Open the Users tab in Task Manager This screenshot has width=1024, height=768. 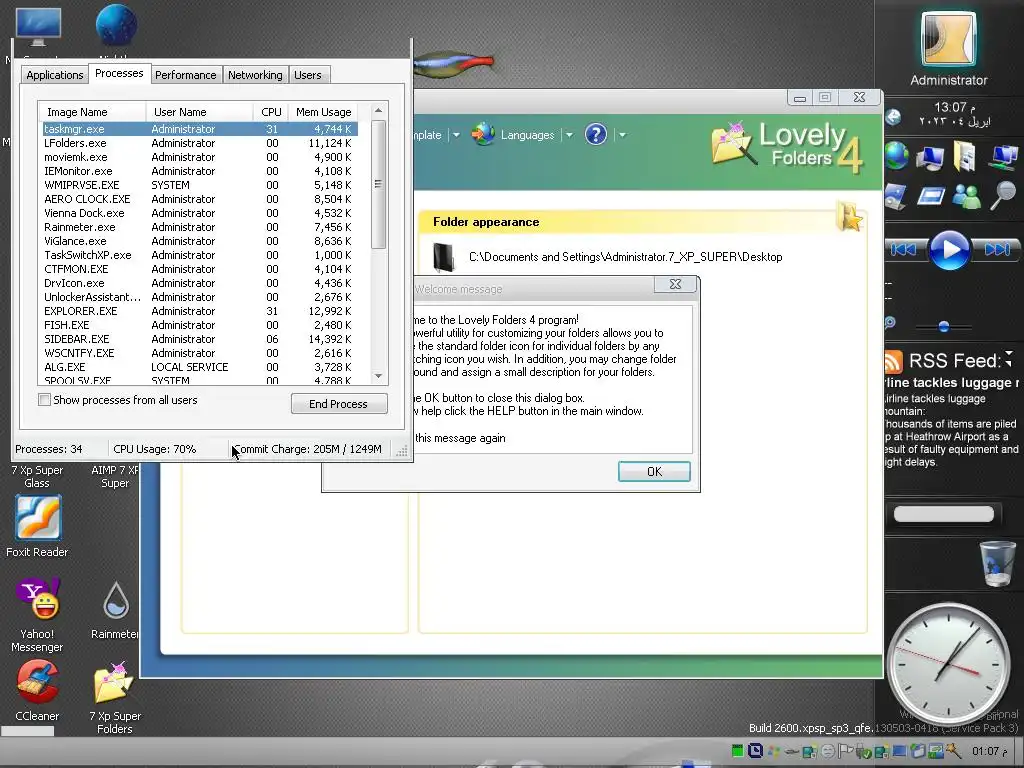(x=308, y=75)
